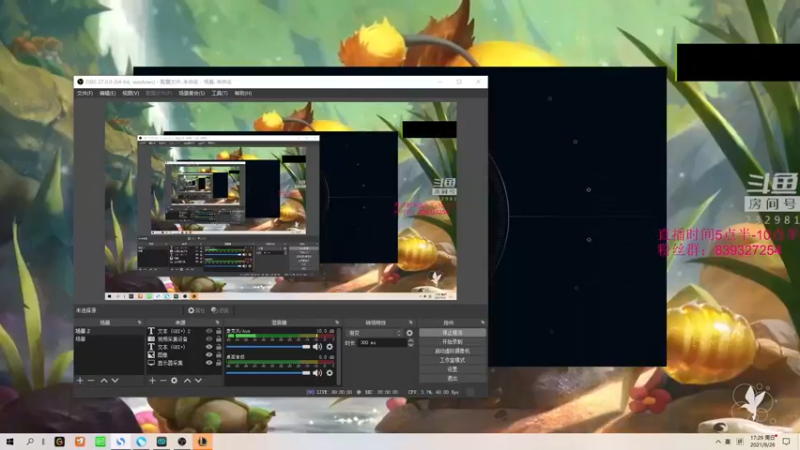Pop out the 混音器 dock panel icon
This screenshot has width=800, height=450.
click(337, 323)
